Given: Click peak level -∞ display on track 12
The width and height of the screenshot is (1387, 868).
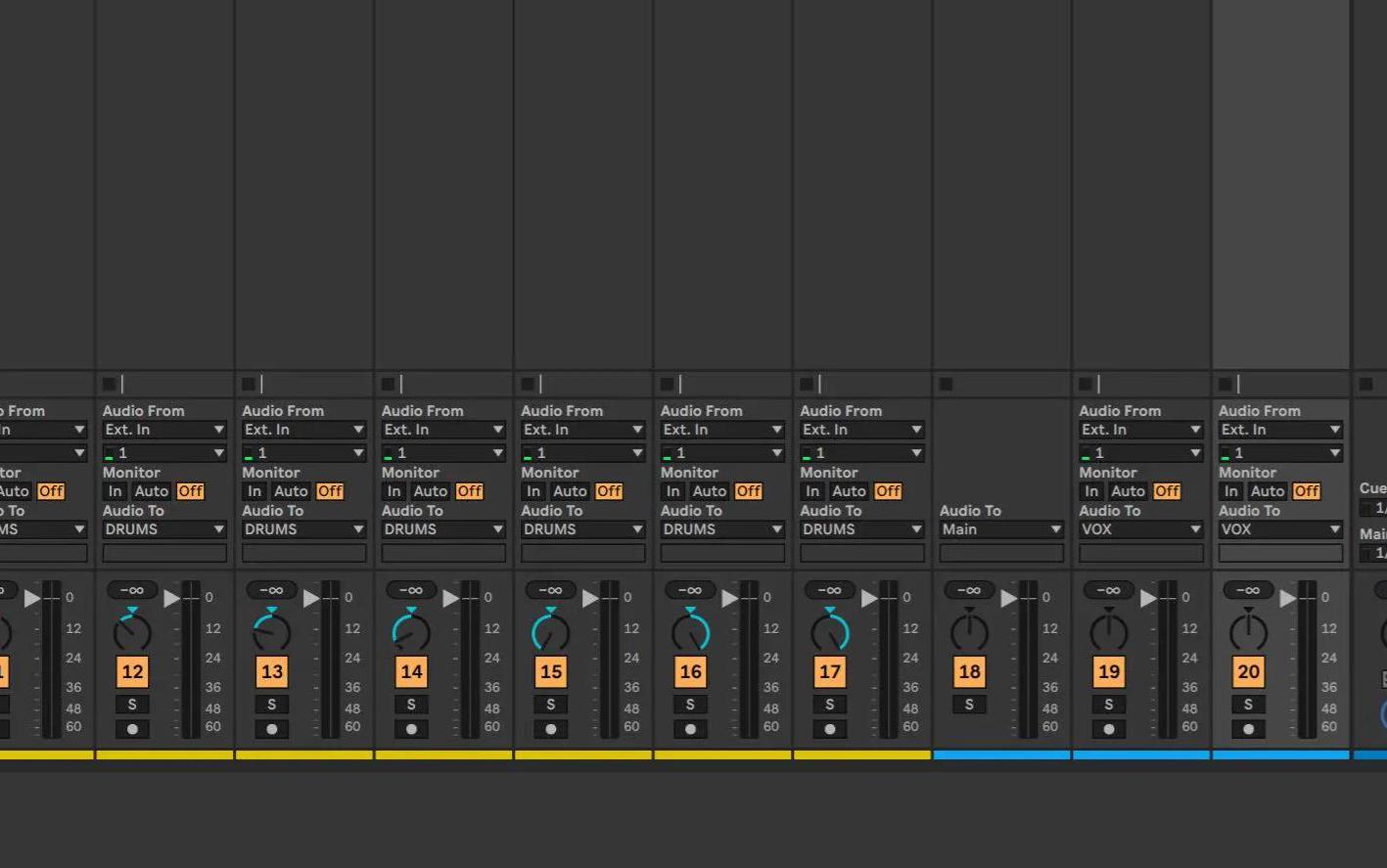Looking at the screenshot, I should tap(132, 590).
